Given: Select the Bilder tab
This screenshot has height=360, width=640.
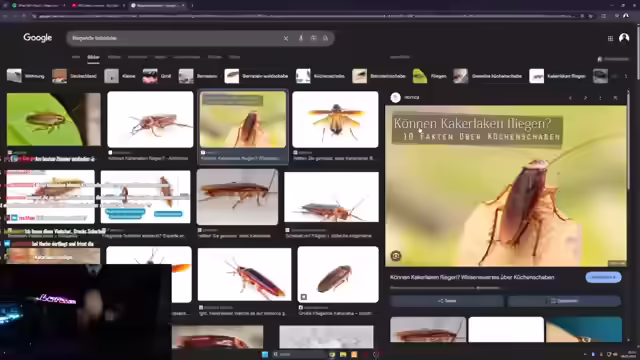Looking at the screenshot, I should 93,57.
